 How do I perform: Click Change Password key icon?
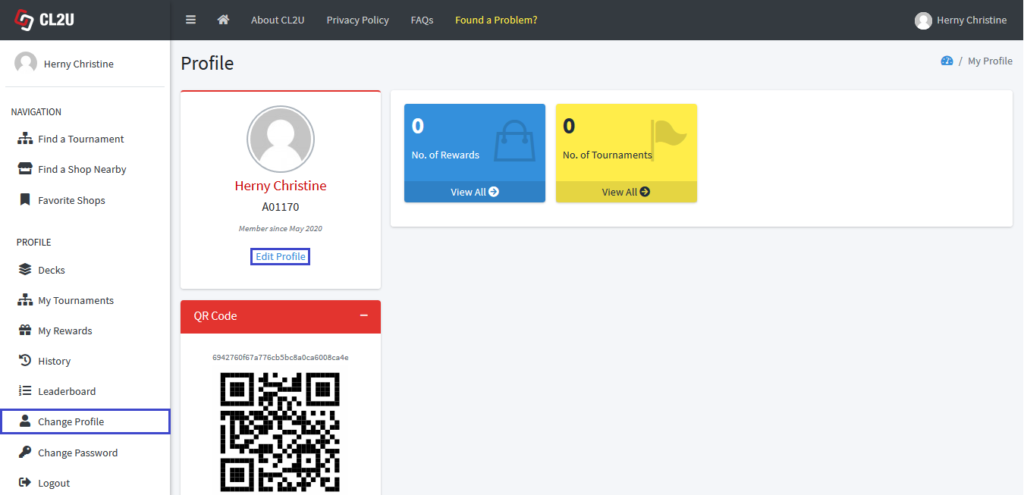tap(25, 452)
